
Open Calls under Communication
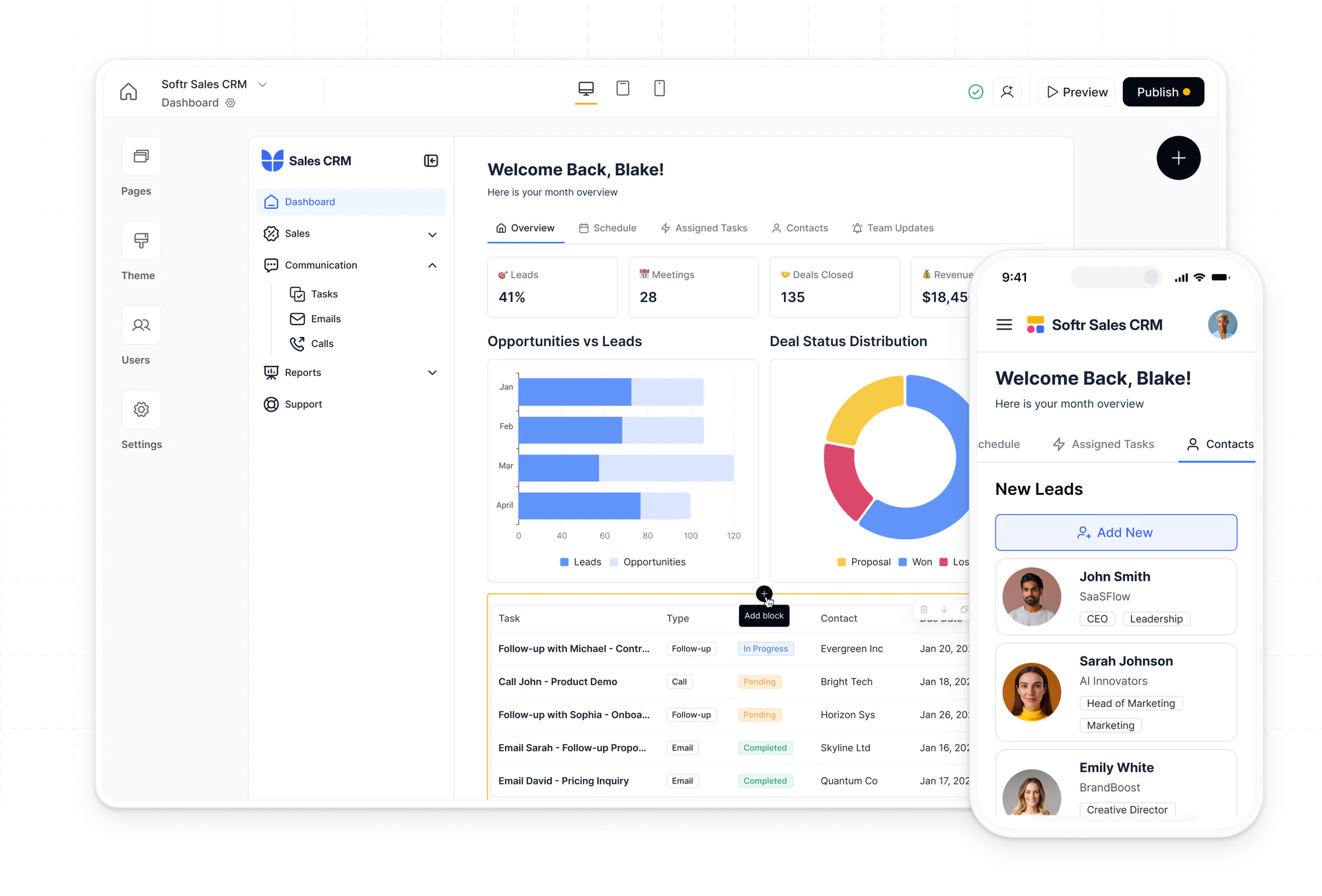coord(311,344)
